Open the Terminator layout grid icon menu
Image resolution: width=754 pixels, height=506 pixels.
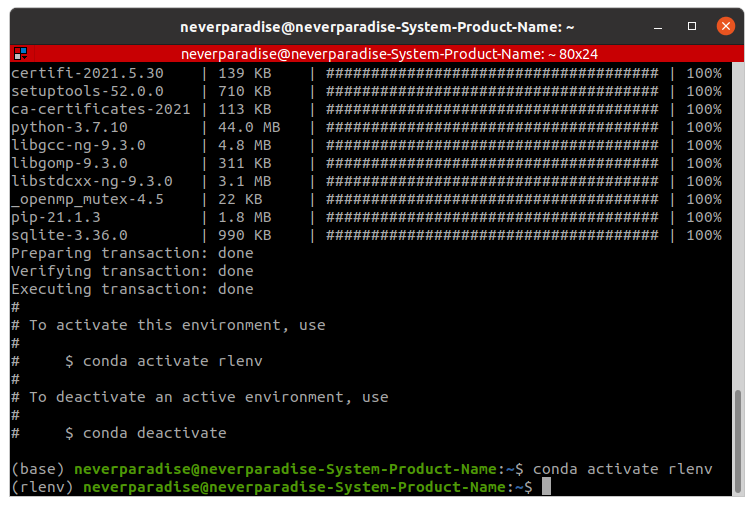tap(21, 53)
